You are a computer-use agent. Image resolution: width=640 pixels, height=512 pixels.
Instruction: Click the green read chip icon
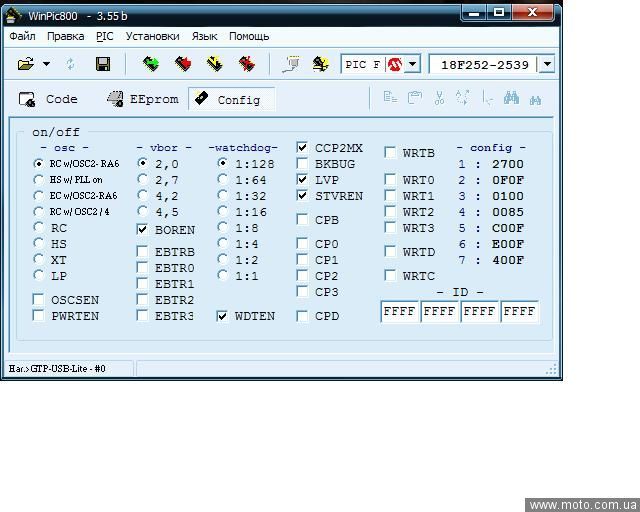[151, 64]
